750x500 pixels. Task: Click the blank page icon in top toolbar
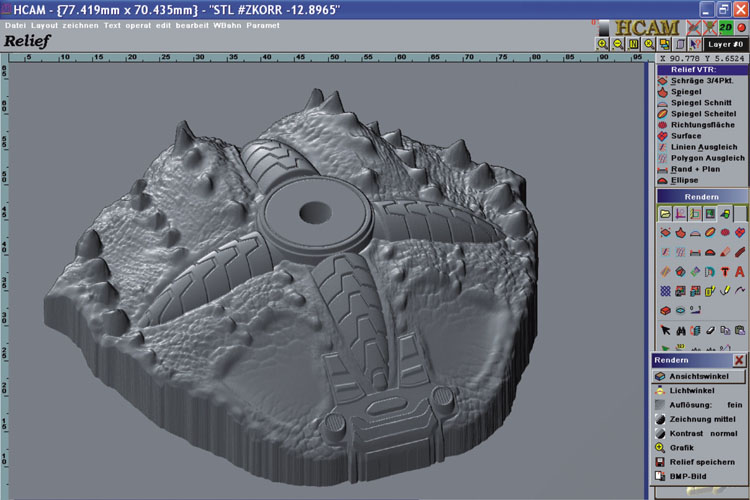(680, 44)
